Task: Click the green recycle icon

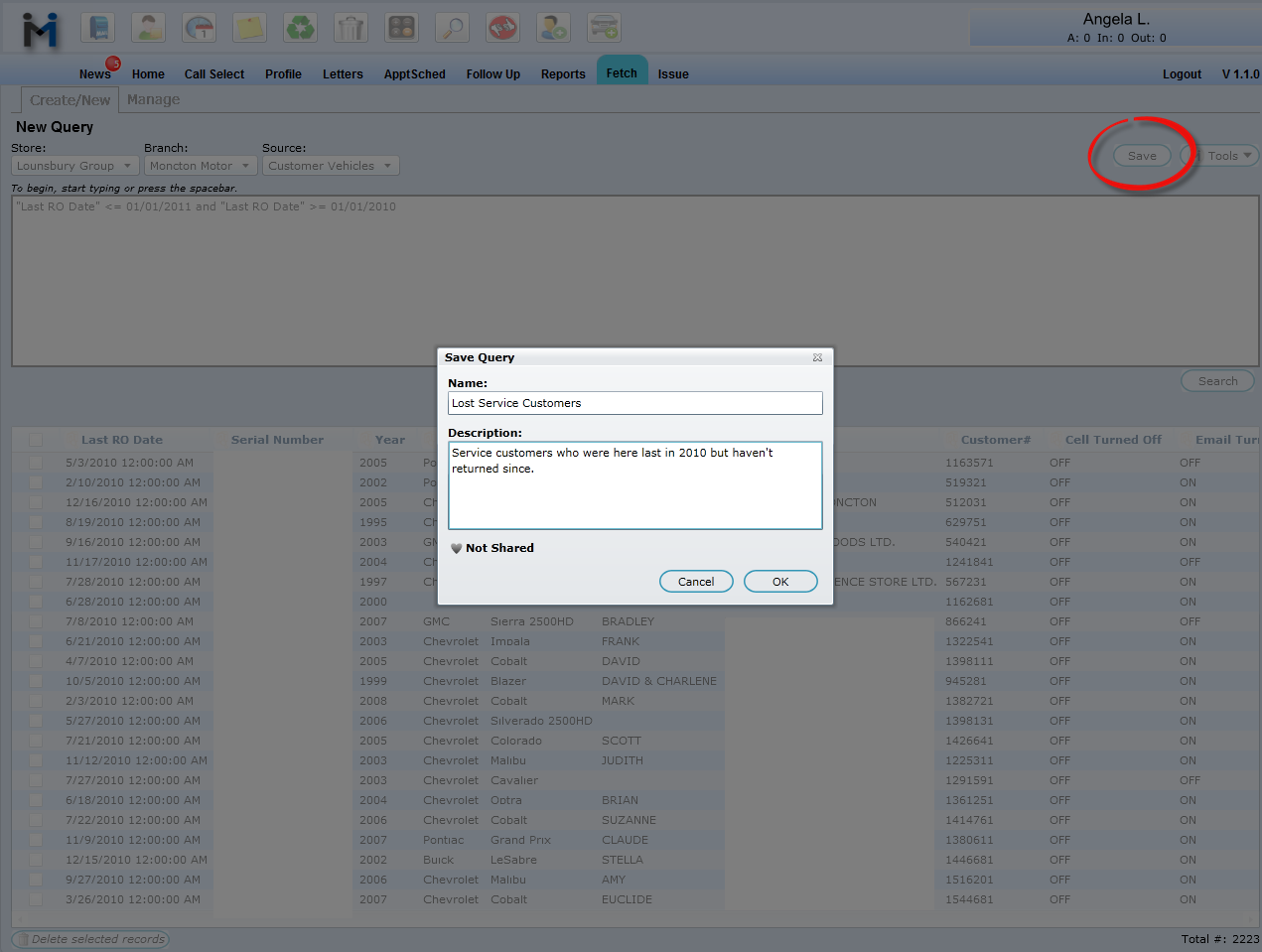Action: [x=300, y=28]
